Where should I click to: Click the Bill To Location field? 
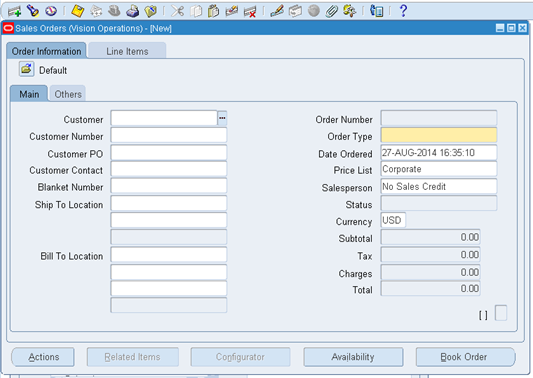(x=169, y=255)
